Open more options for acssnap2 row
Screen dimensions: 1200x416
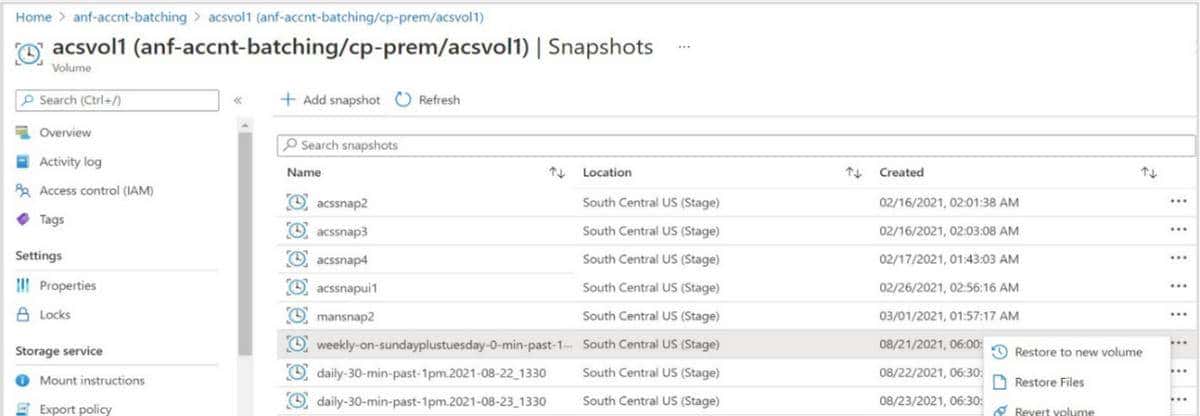(1177, 202)
